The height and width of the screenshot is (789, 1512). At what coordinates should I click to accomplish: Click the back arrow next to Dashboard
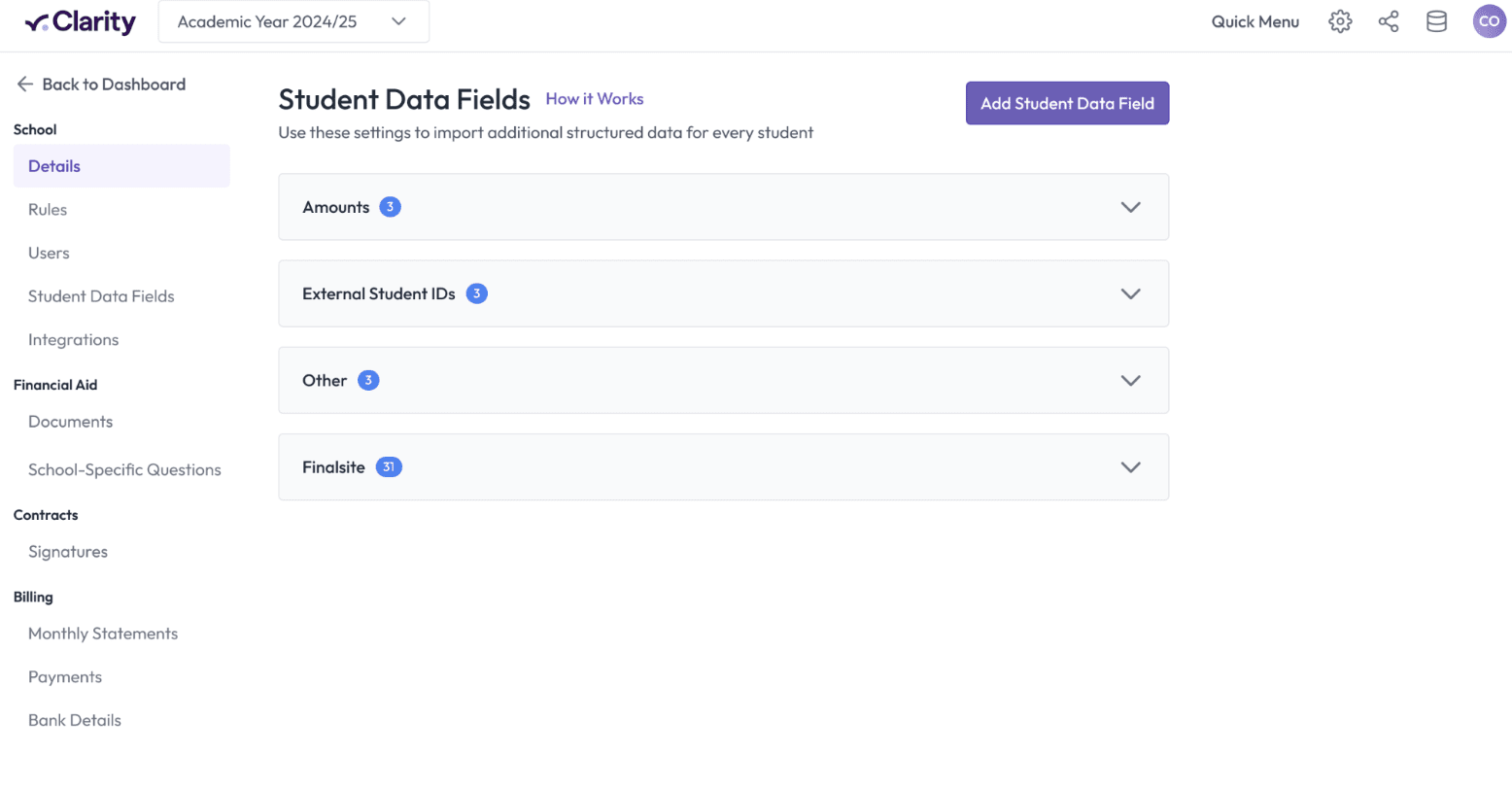[x=24, y=84]
